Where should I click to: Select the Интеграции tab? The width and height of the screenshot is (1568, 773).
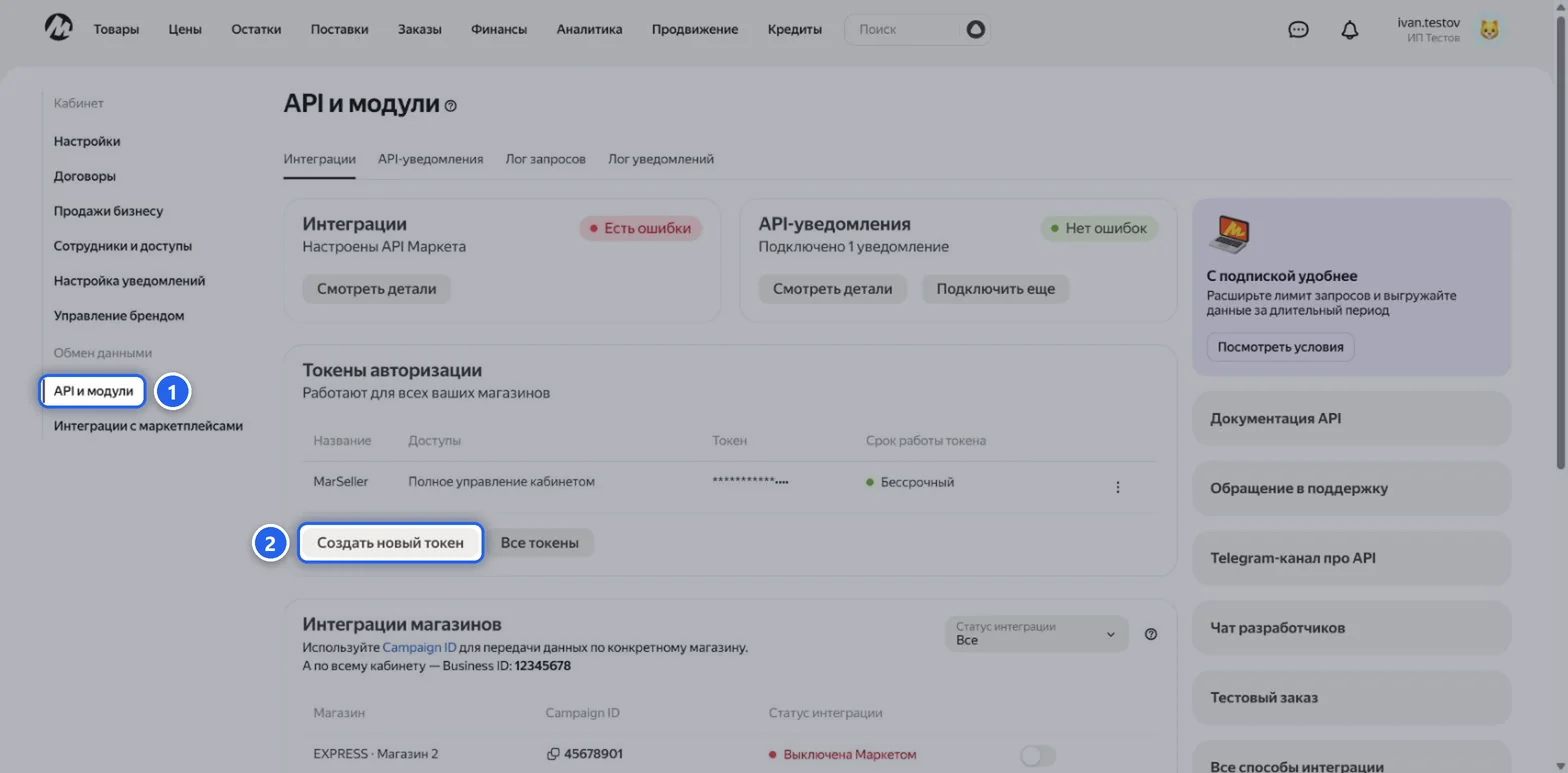click(x=319, y=159)
